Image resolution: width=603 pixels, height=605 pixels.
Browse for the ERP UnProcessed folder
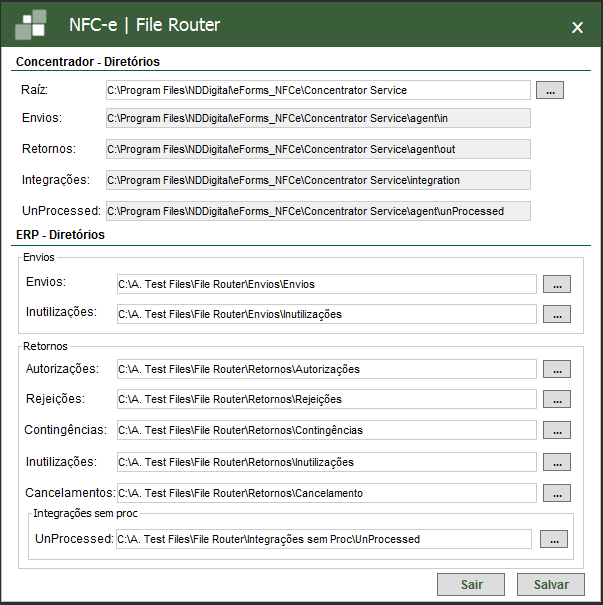(x=553, y=539)
